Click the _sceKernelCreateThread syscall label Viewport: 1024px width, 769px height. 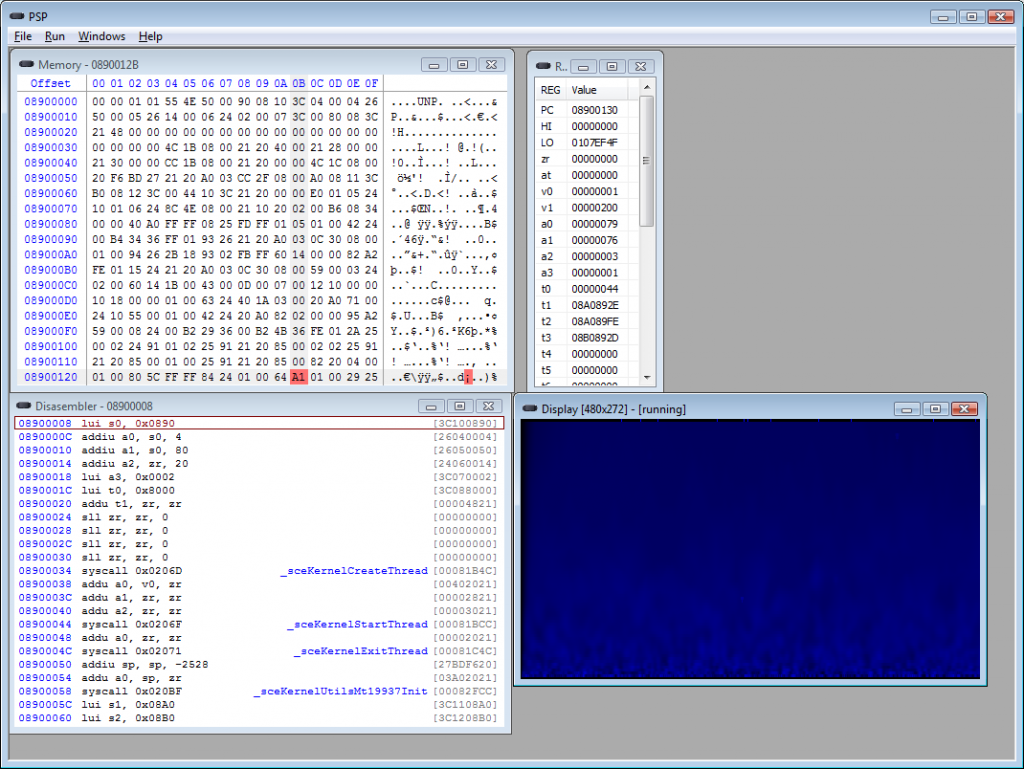[x=354, y=570]
